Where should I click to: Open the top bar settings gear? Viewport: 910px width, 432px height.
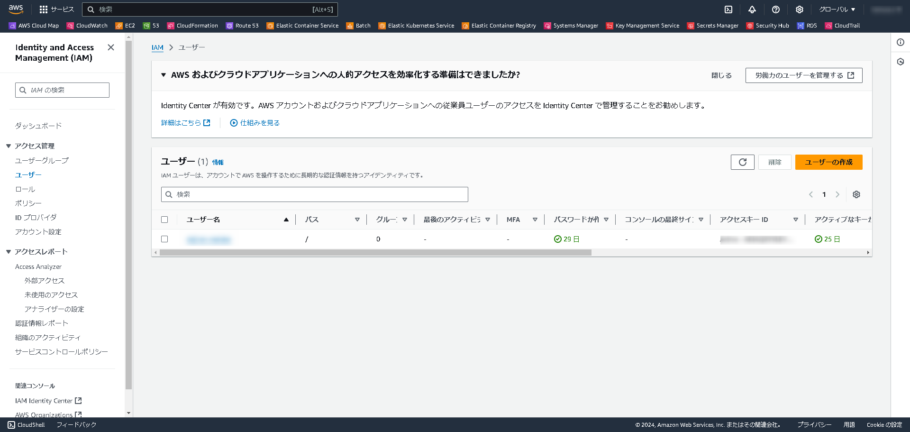pyautogui.click(x=799, y=9)
